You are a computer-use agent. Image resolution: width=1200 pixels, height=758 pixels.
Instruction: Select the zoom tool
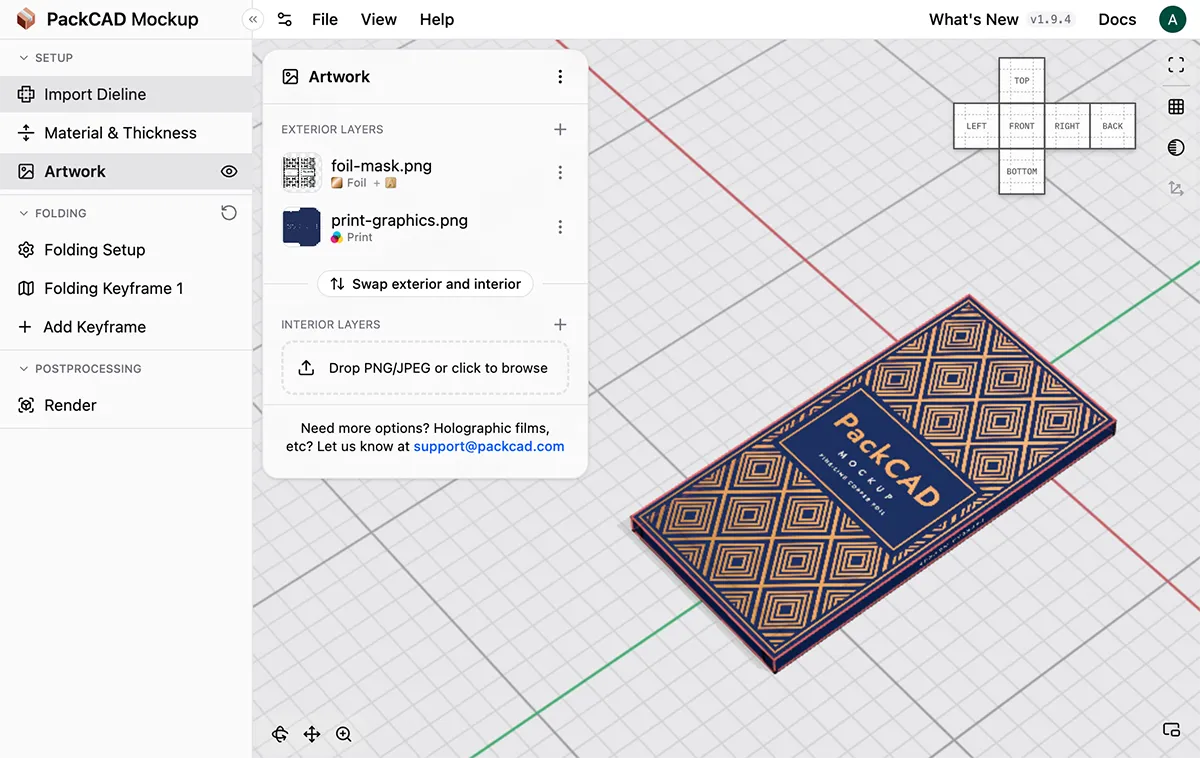click(x=344, y=734)
